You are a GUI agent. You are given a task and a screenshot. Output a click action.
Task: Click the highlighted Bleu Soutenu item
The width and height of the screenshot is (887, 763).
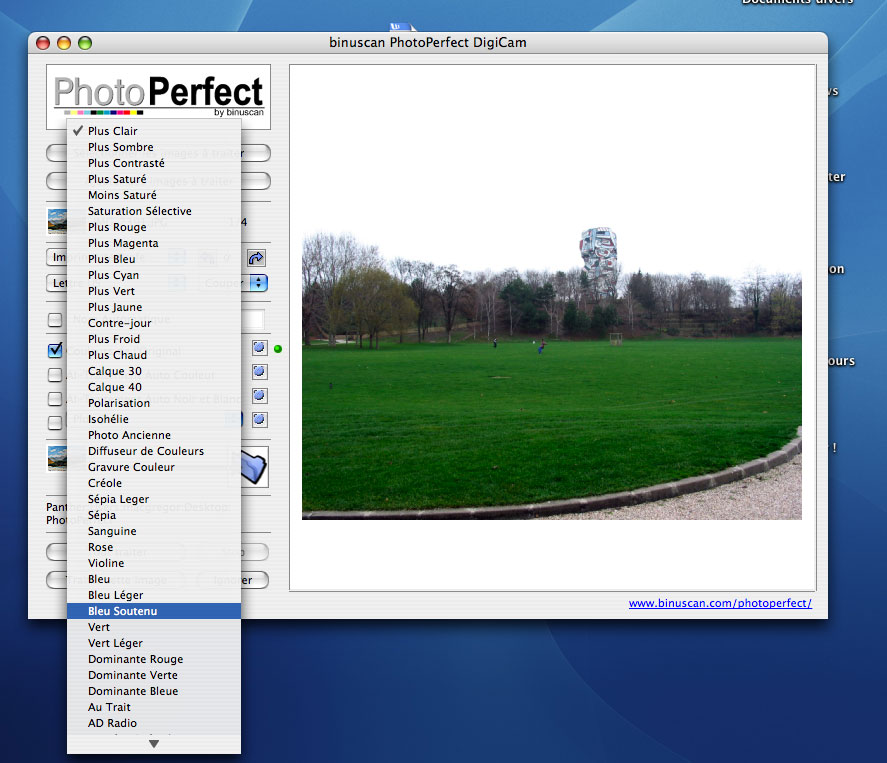pyautogui.click(x=154, y=611)
